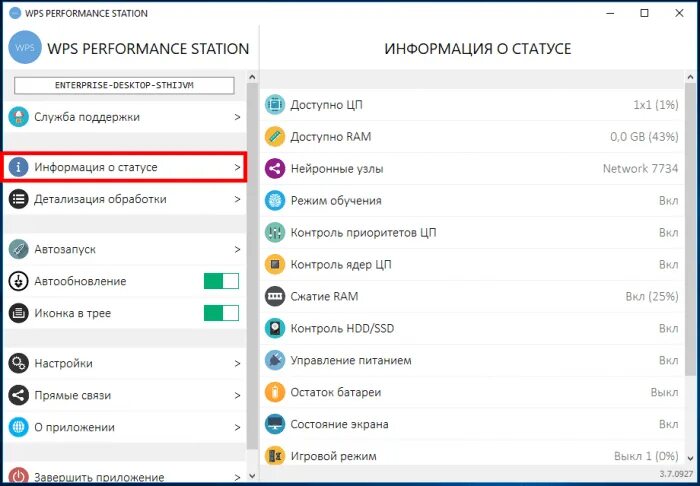Image resolution: width=700 pixels, height=486 pixels.
Task: Click the Завершить приложение power icon
Action: 19,474
